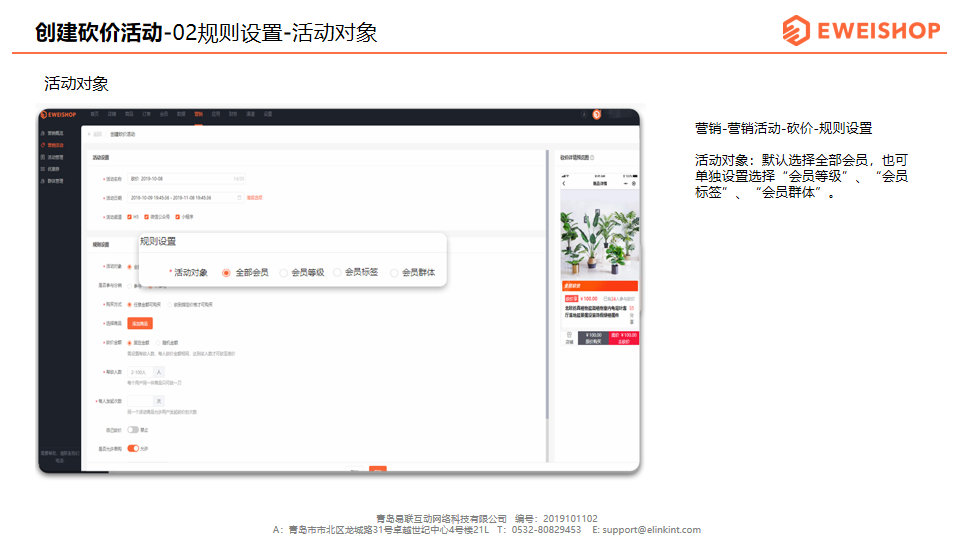Tap the three-dot more icon in phone preview
The height and width of the screenshot is (540, 960).
point(625,184)
